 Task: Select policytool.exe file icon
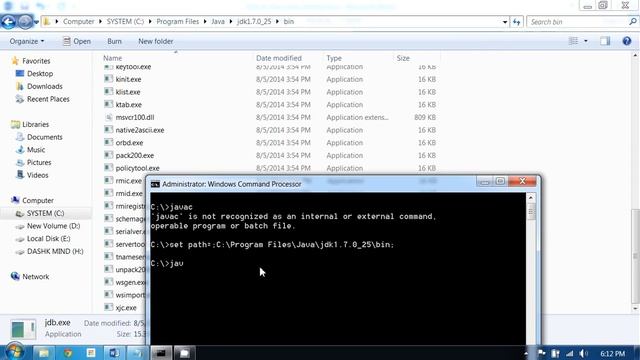(108, 167)
